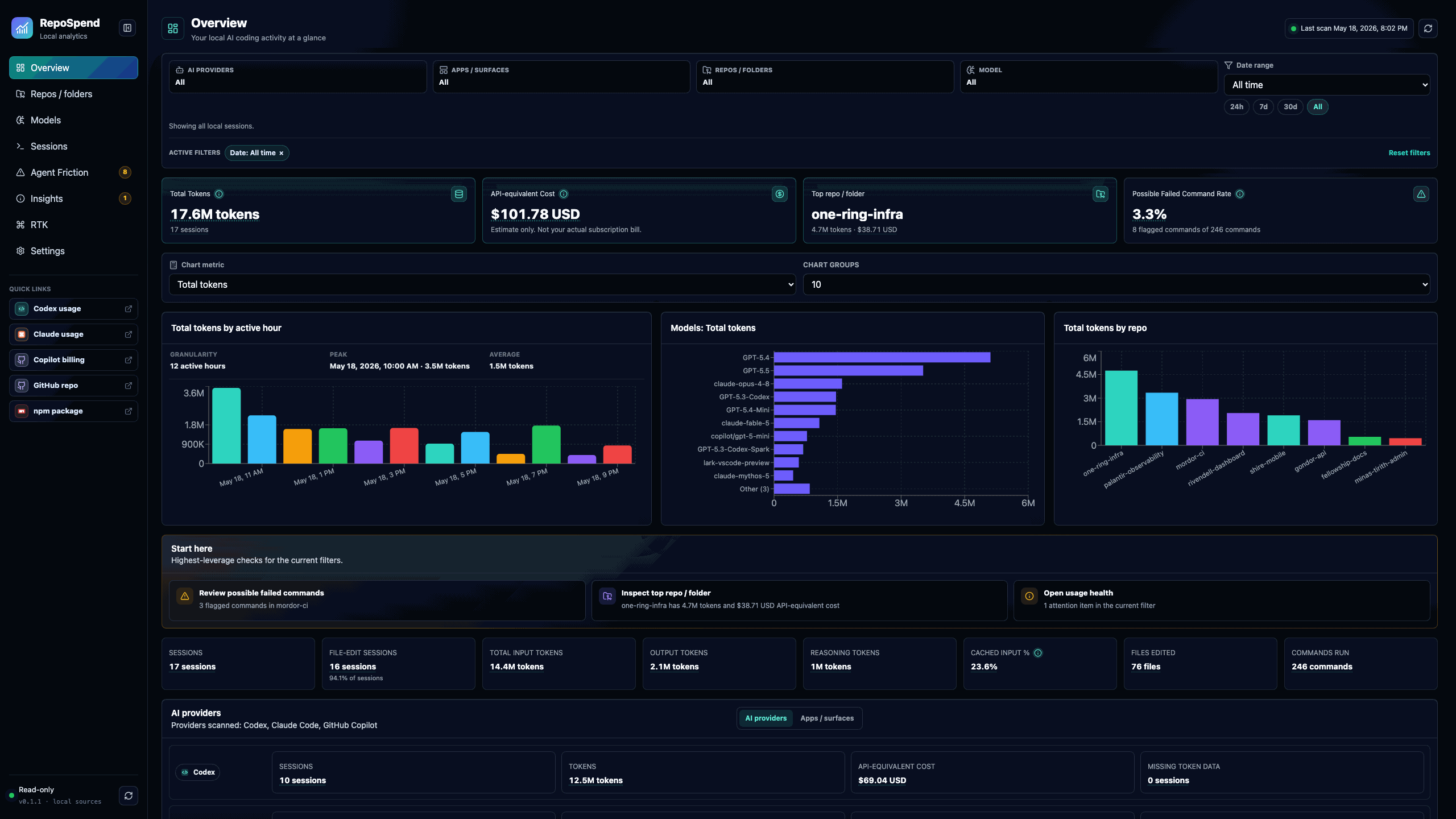Click the sidebar bottom refresh icon near Read-only
Viewport: 1456px width, 819px height.
coord(129,796)
